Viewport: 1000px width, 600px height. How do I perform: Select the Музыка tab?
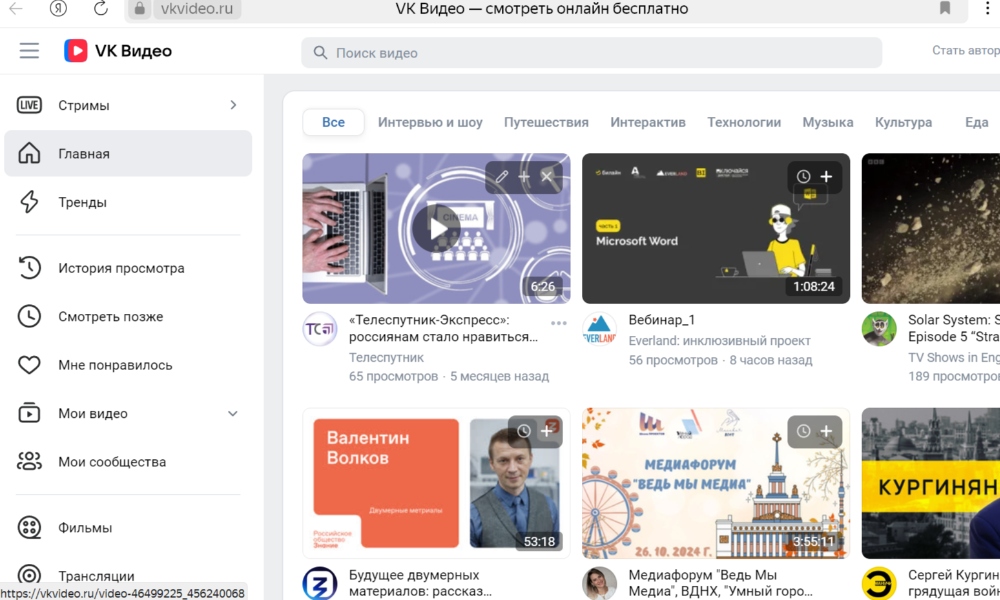click(x=828, y=122)
